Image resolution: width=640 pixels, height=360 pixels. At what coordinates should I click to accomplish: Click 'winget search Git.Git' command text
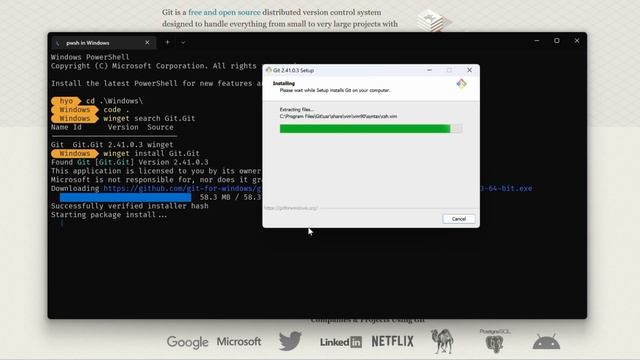click(149, 118)
